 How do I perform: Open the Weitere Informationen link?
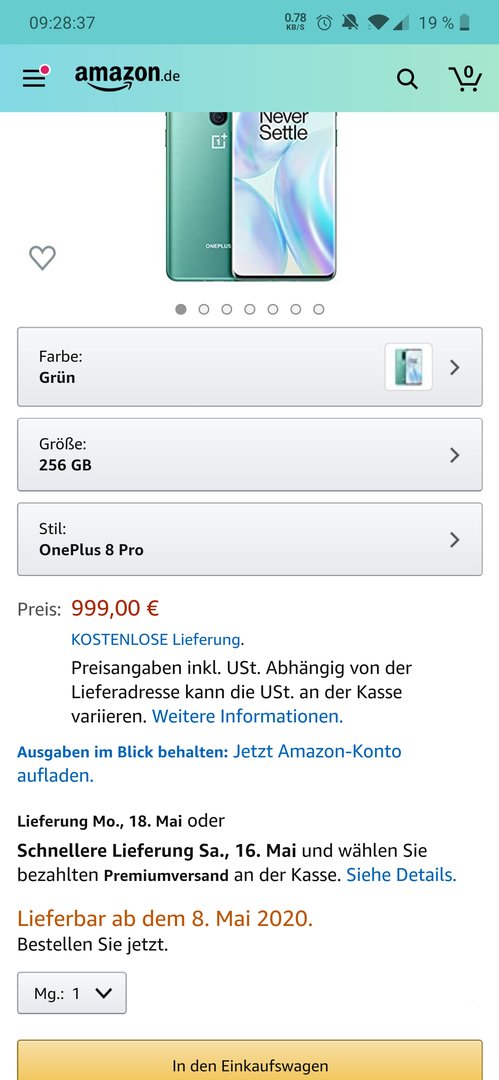[x=247, y=716]
